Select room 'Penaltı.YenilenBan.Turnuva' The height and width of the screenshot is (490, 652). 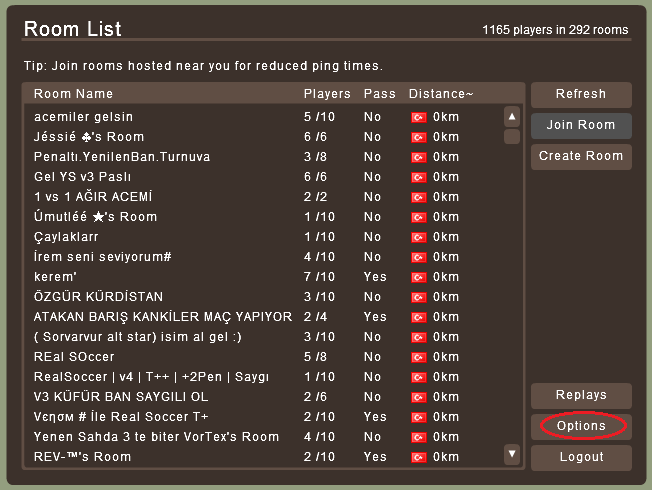[264, 157]
